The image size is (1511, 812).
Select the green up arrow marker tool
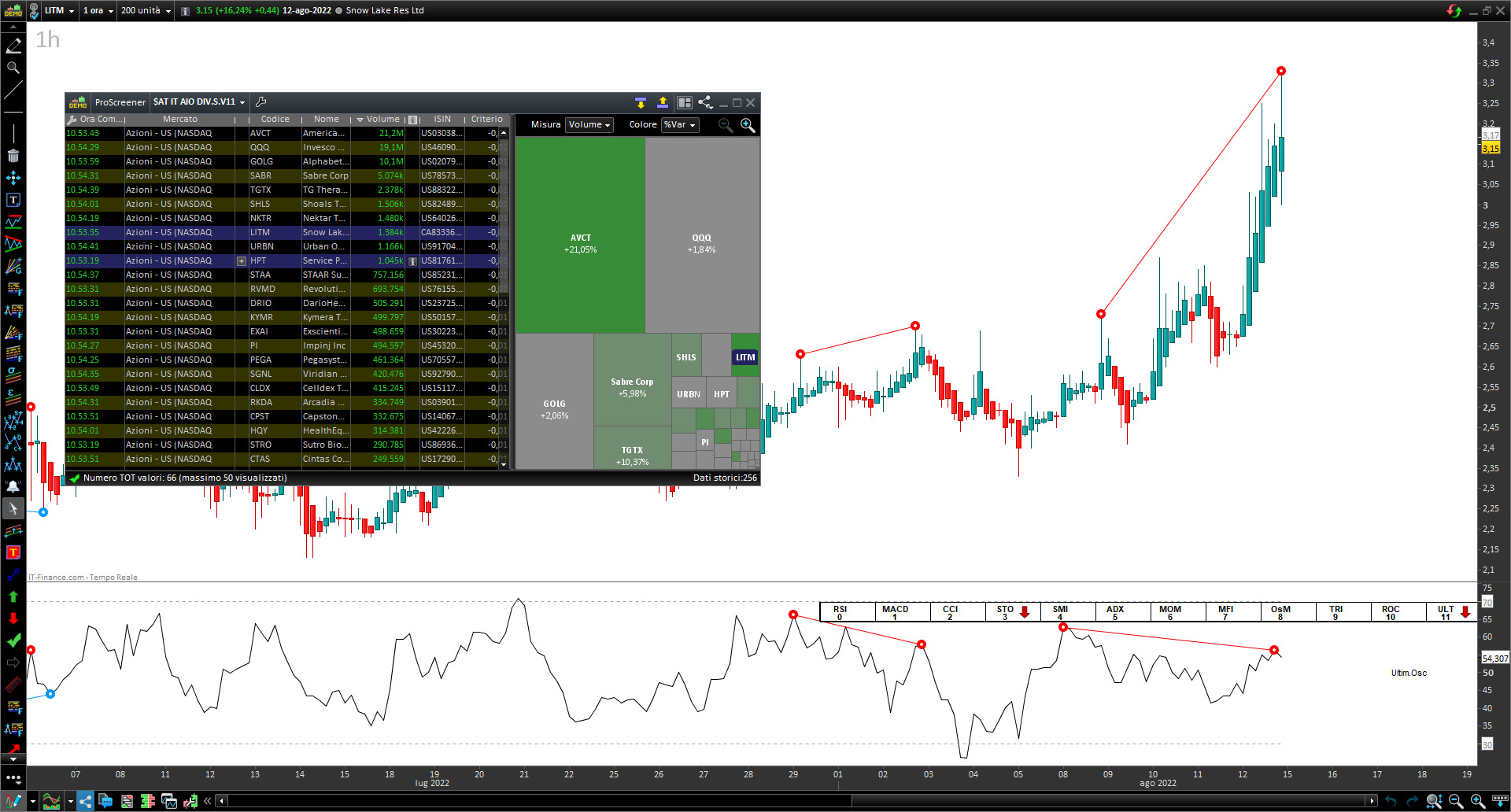(13, 596)
